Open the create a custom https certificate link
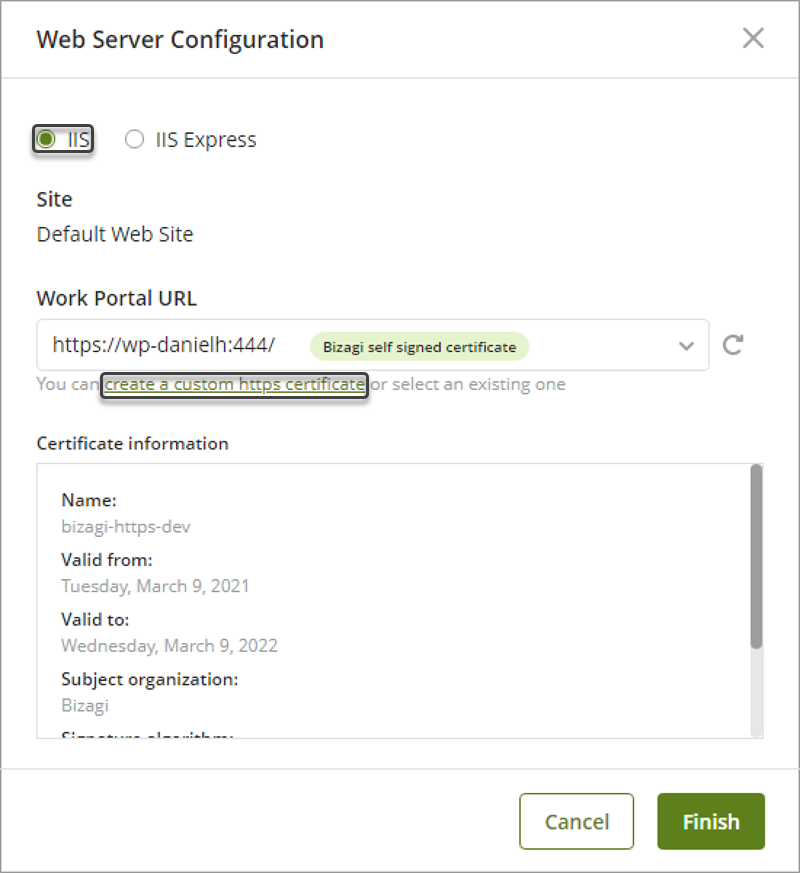This screenshot has width=800, height=873. 234,384
